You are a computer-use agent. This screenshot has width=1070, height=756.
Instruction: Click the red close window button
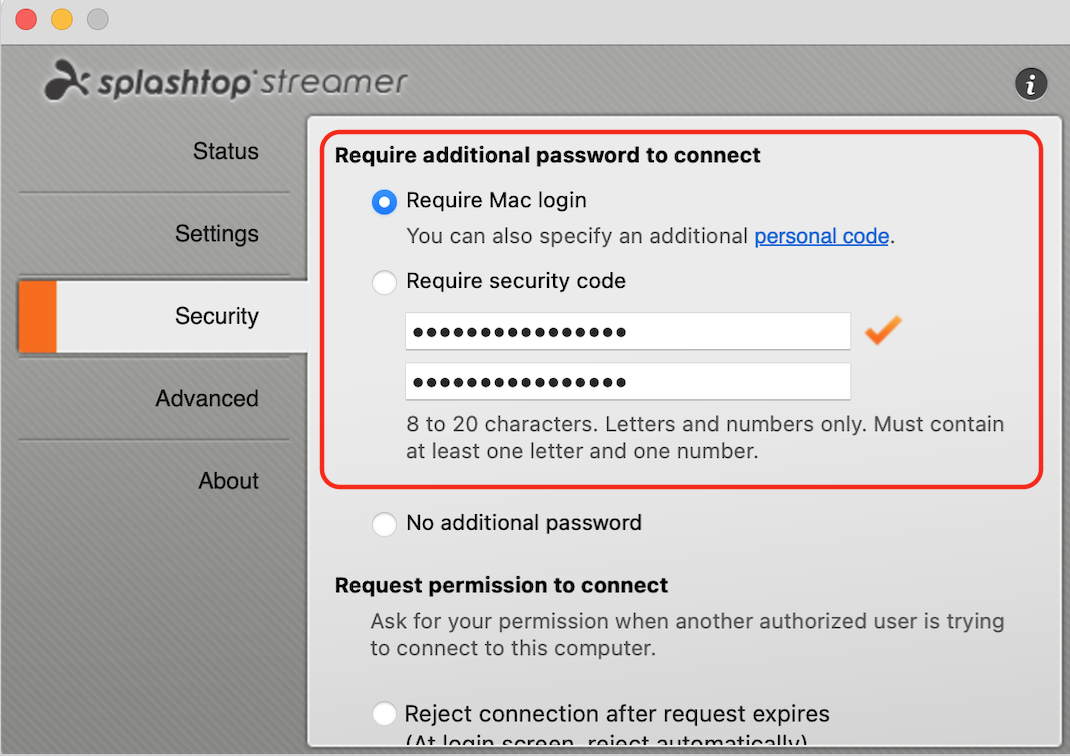tap(24, 18)
